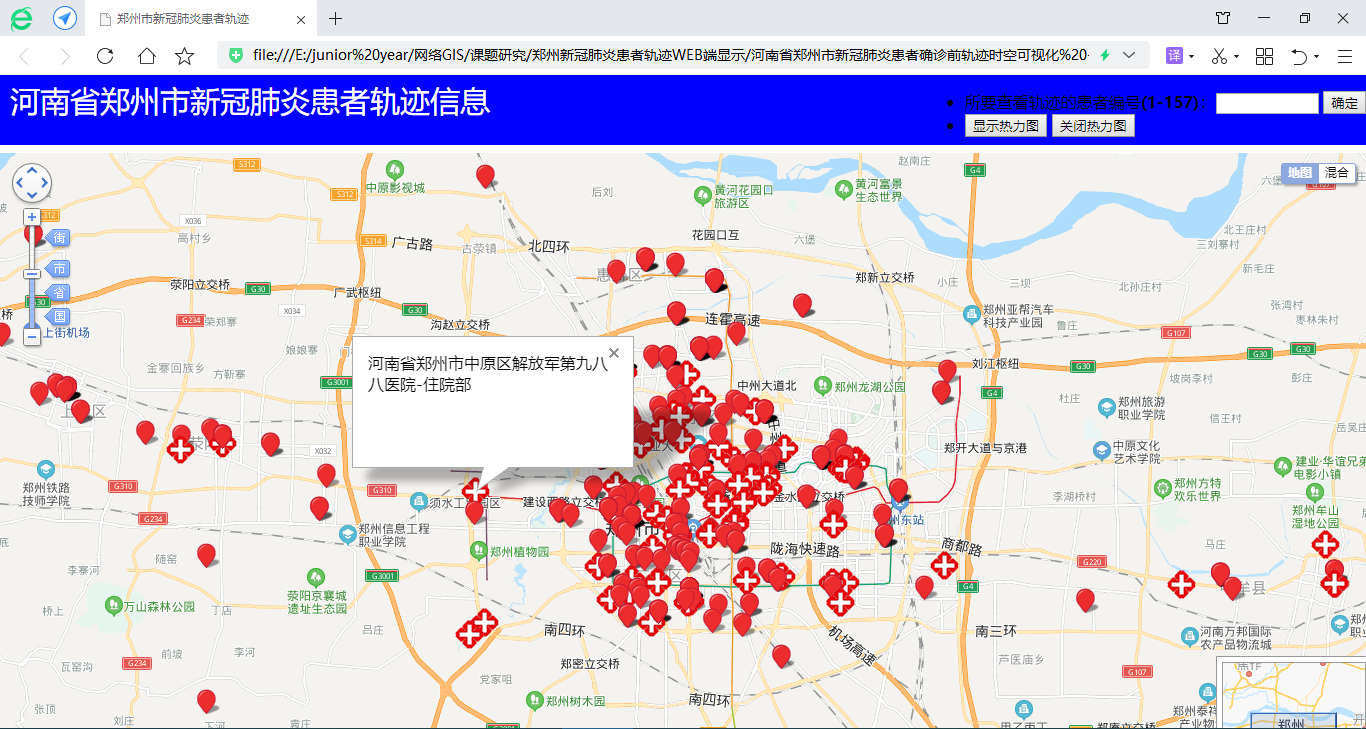Click the 荥阳京襄城遗址生态园 POI icon
The height and width of the screenshot is (729, 1366).
click(x=316, y=576)
